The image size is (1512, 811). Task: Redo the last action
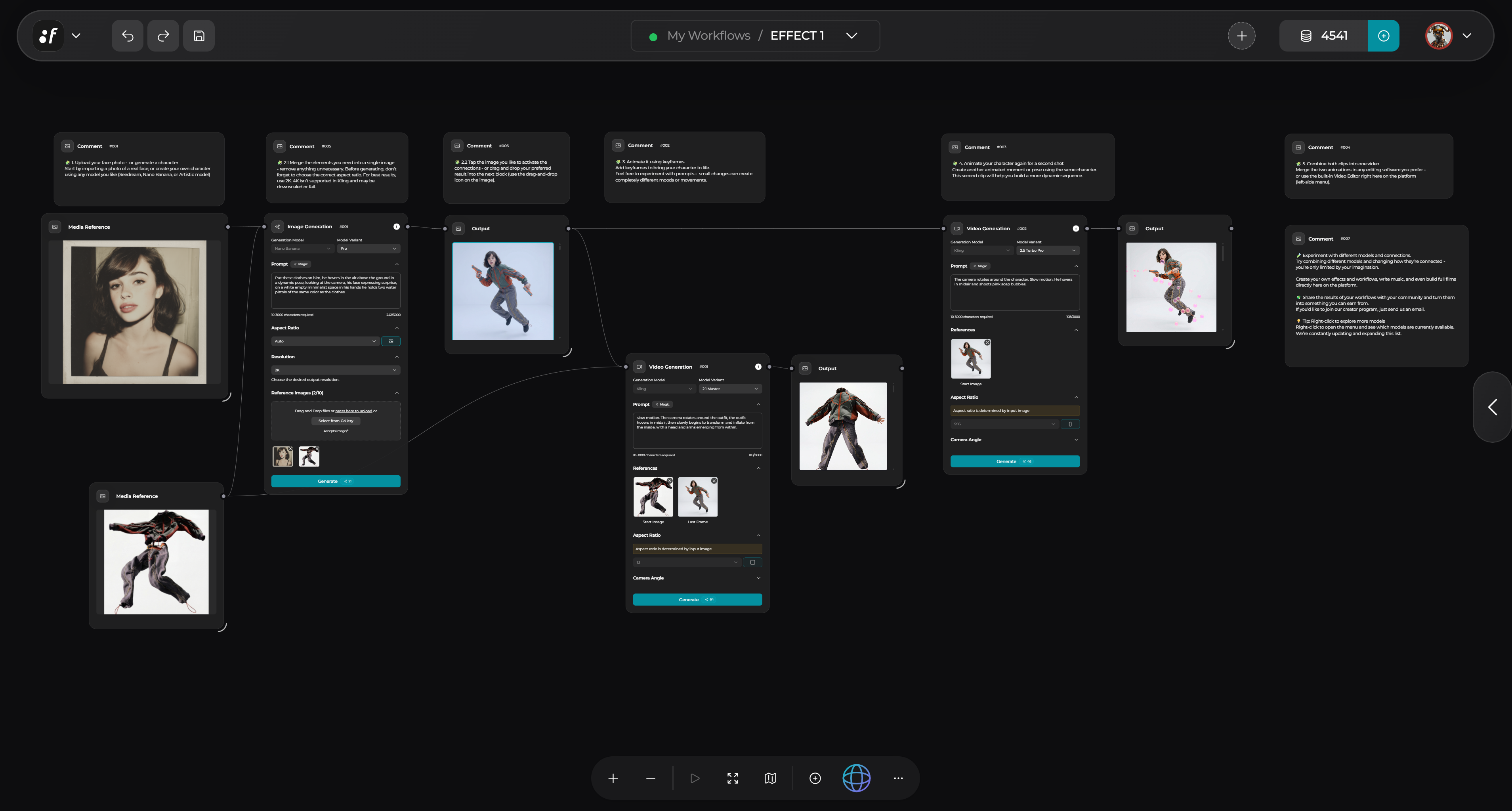coord(162,35)
